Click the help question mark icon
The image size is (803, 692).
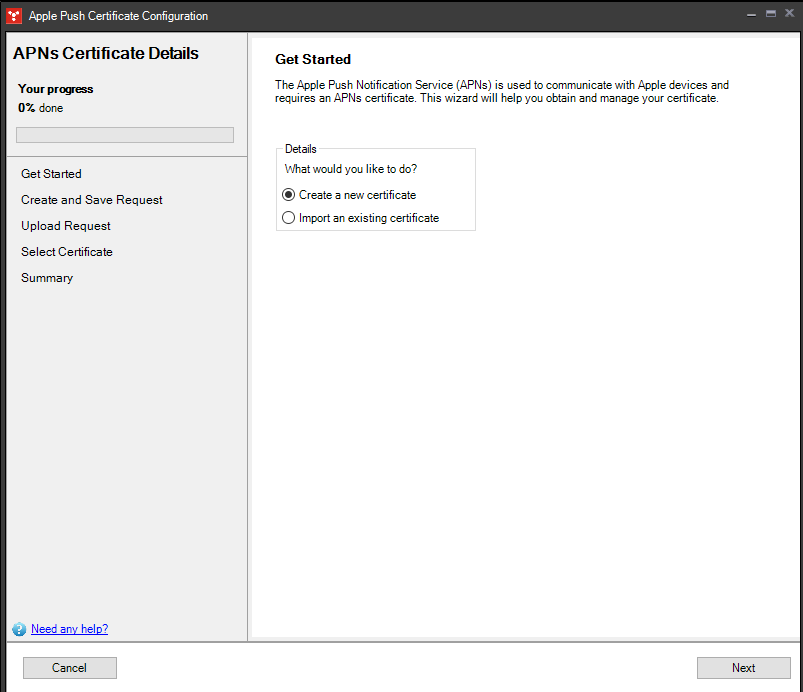[19, 629]
